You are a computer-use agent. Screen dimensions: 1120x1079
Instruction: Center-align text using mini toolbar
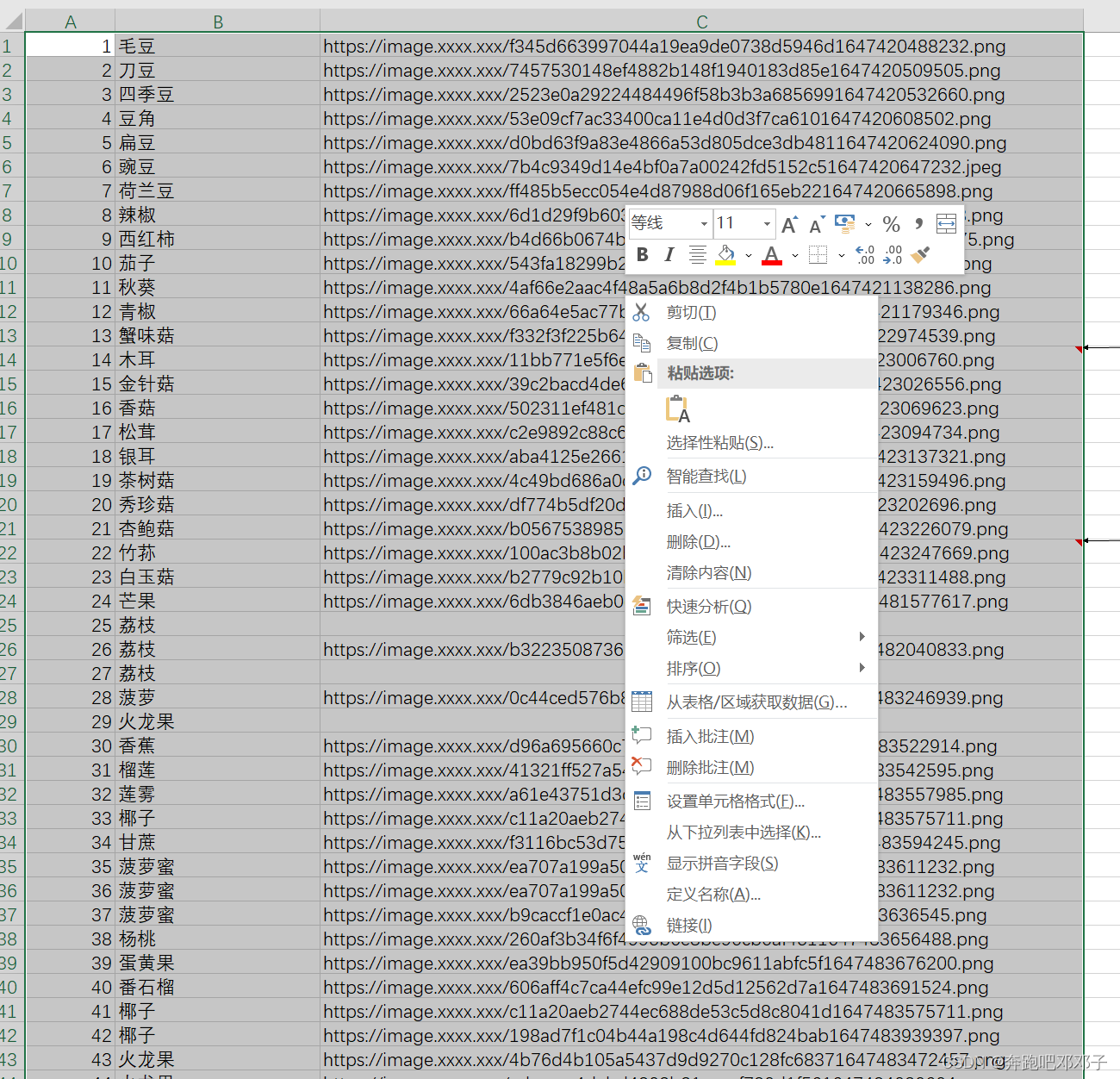[x=698, y=254]
